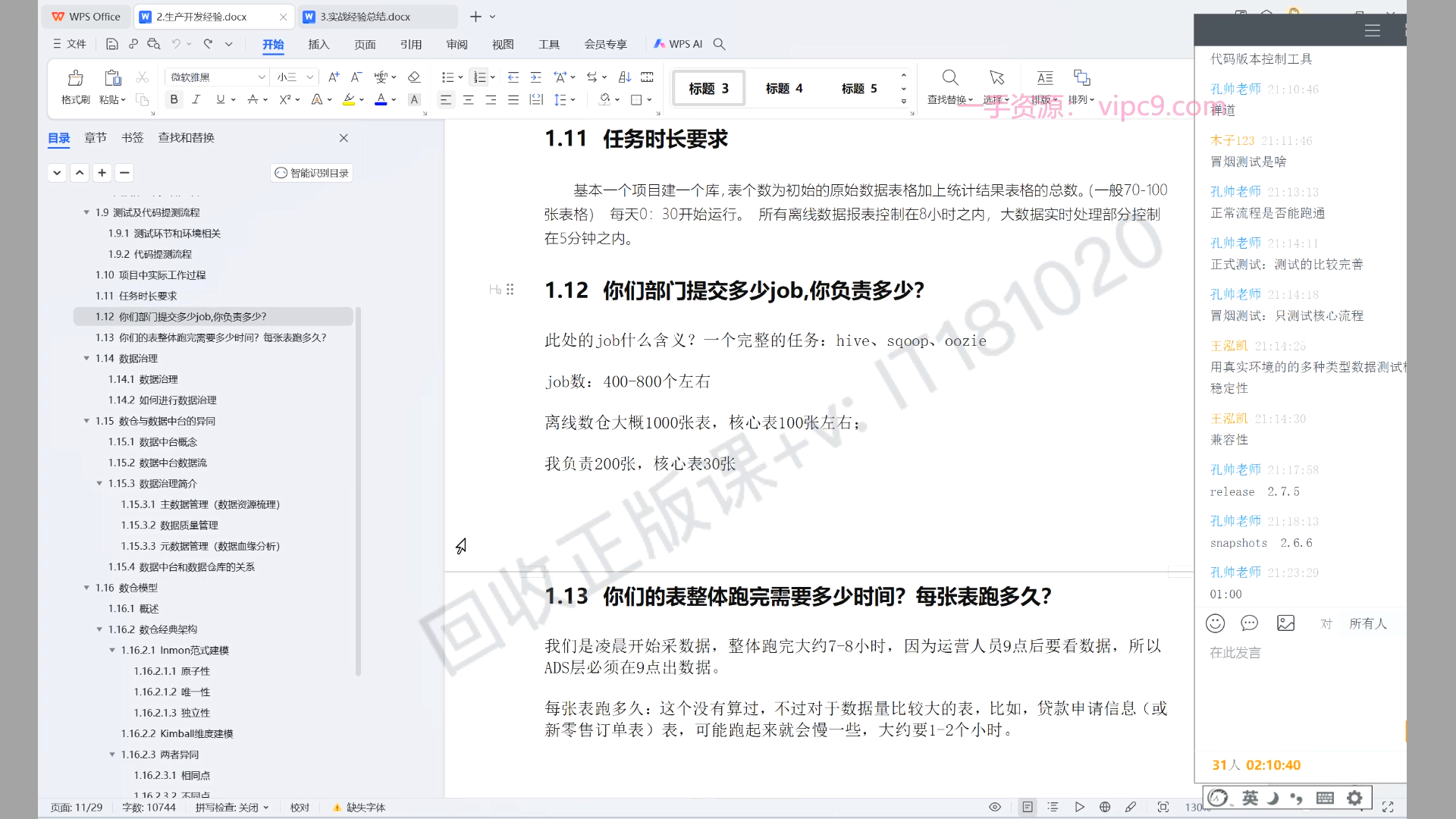Toggle italic formatting
1456x819 pixels.
point(196,100)
